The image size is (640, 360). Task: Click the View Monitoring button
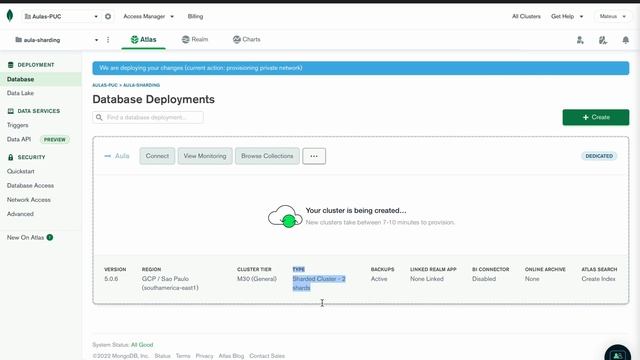[x=205, y=156]
